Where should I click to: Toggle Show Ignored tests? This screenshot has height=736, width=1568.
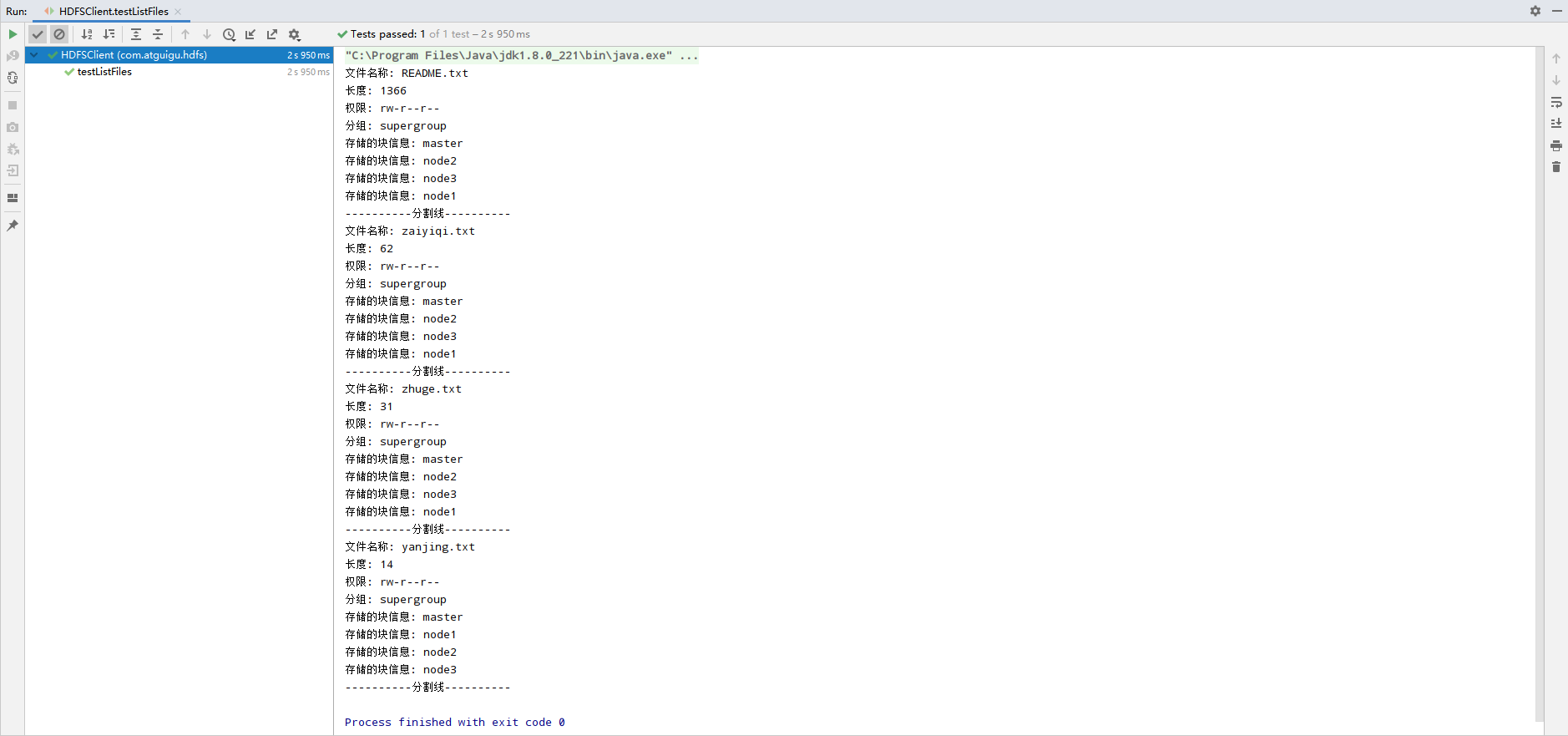[59, 34]
